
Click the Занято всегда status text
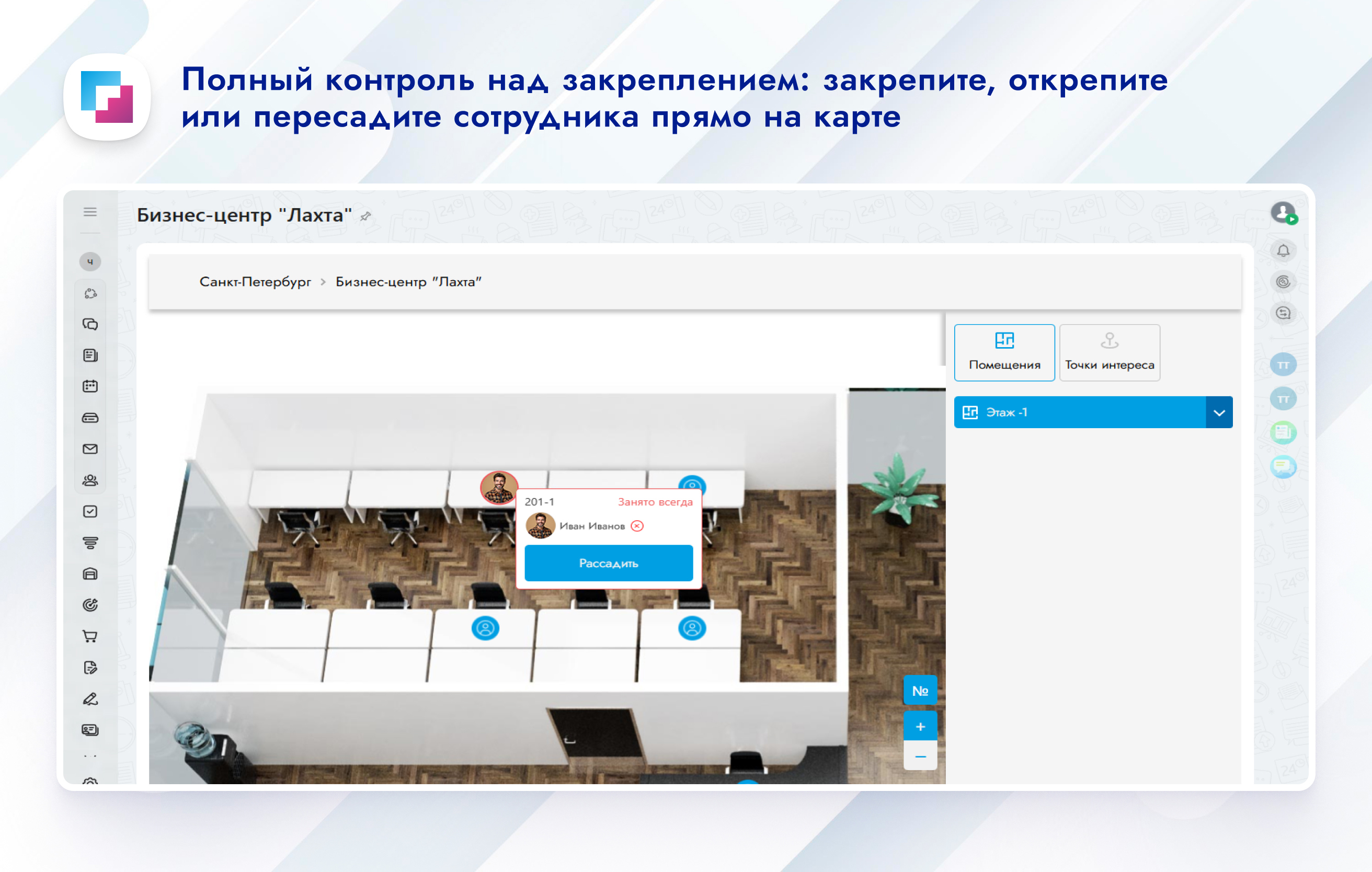(655, 502)
